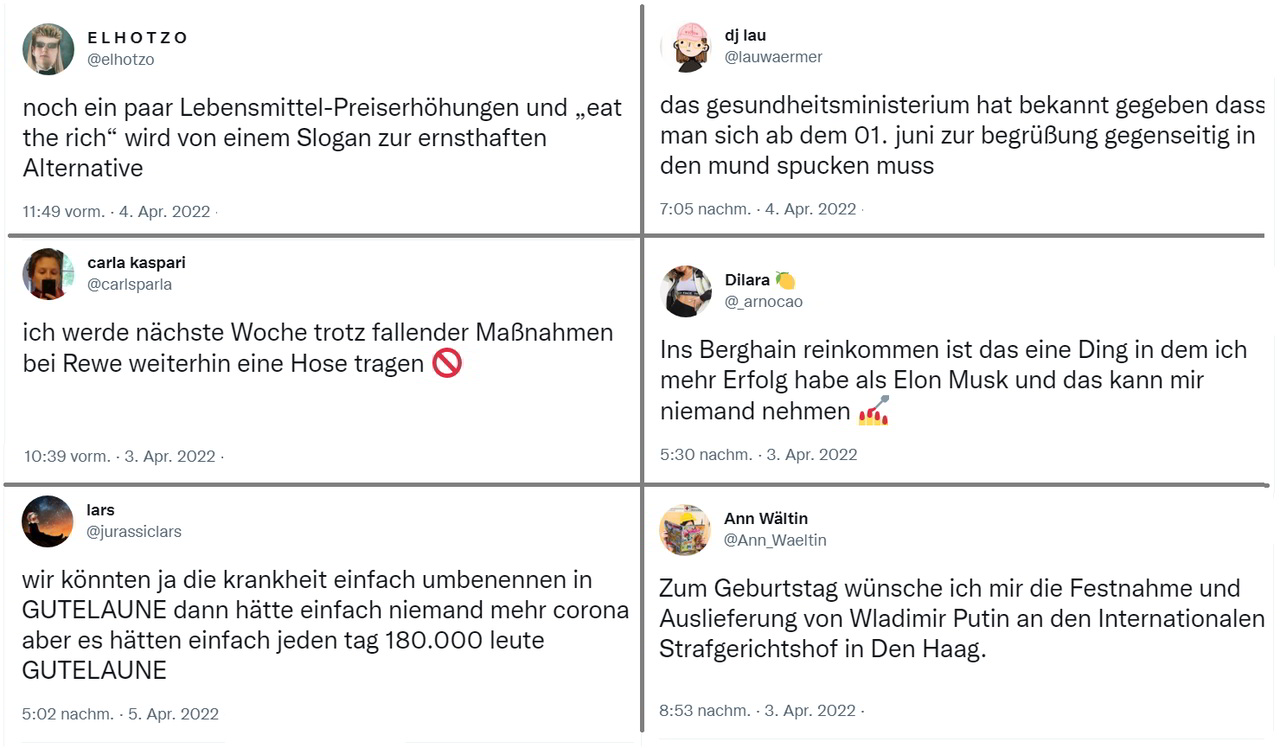Click the lemon emoji next to Dilara
This screenshot has width=1280, height=748.
tap(785, 281)
